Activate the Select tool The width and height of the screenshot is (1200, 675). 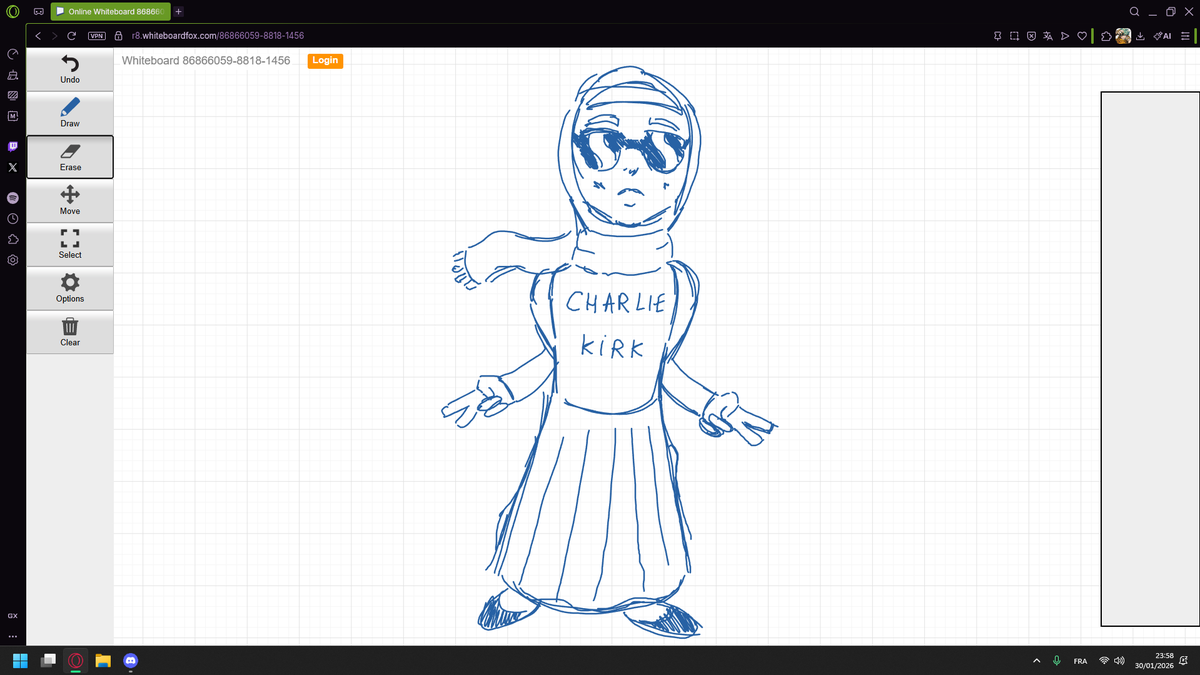(x=70, y=244)
